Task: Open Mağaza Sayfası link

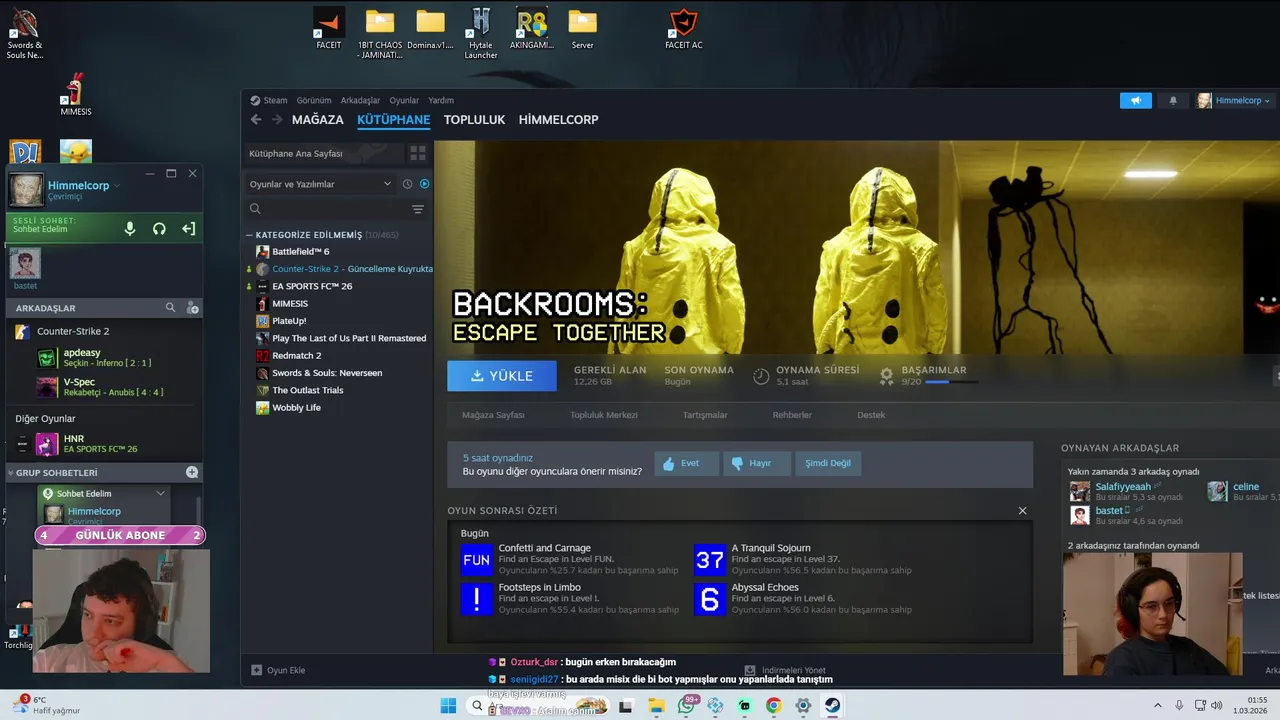Action: (x=493, y=415)
